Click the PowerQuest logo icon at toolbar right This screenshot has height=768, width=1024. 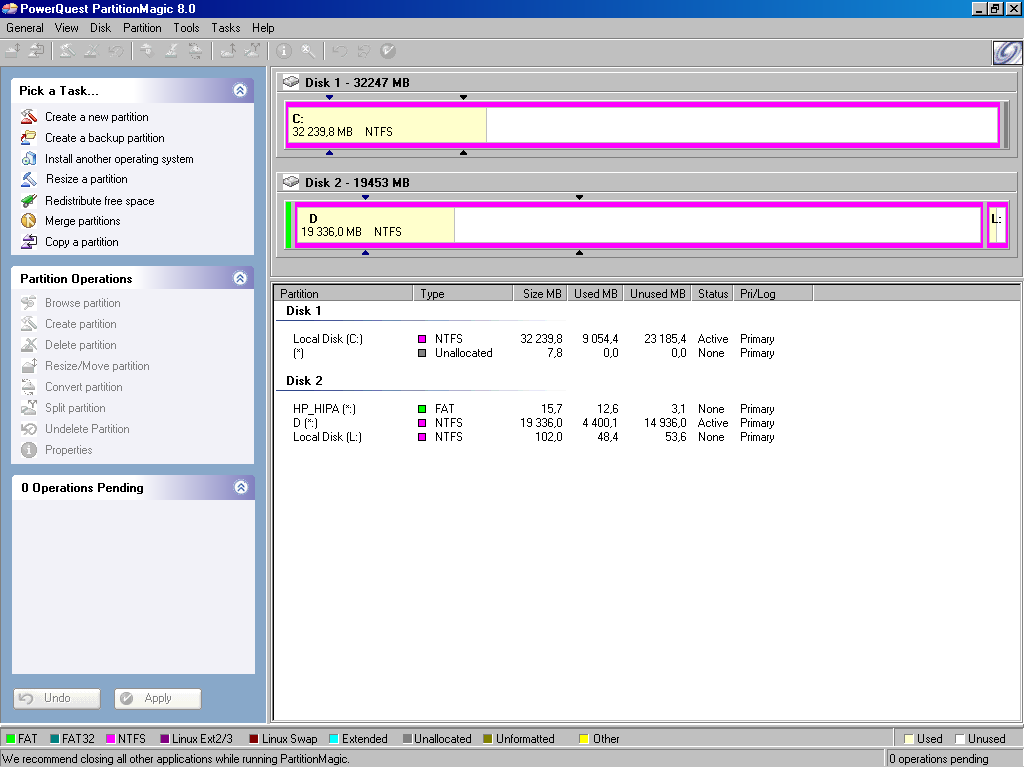point(1006,52)
